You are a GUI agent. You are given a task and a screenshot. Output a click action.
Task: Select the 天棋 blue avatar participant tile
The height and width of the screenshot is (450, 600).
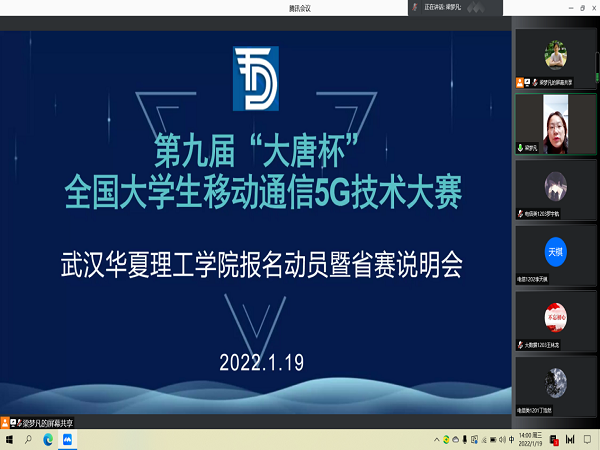556,256
